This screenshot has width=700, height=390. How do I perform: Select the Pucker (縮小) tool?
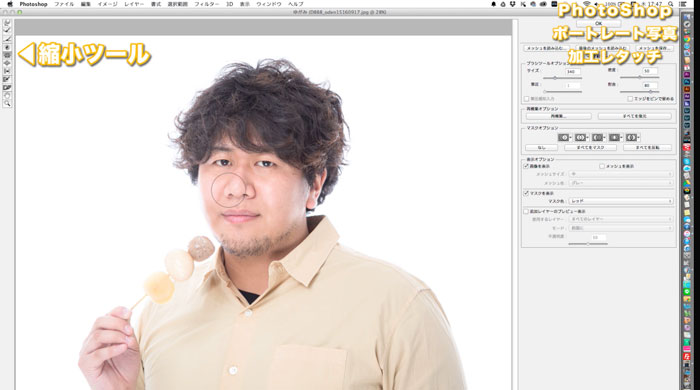[7, 55]
